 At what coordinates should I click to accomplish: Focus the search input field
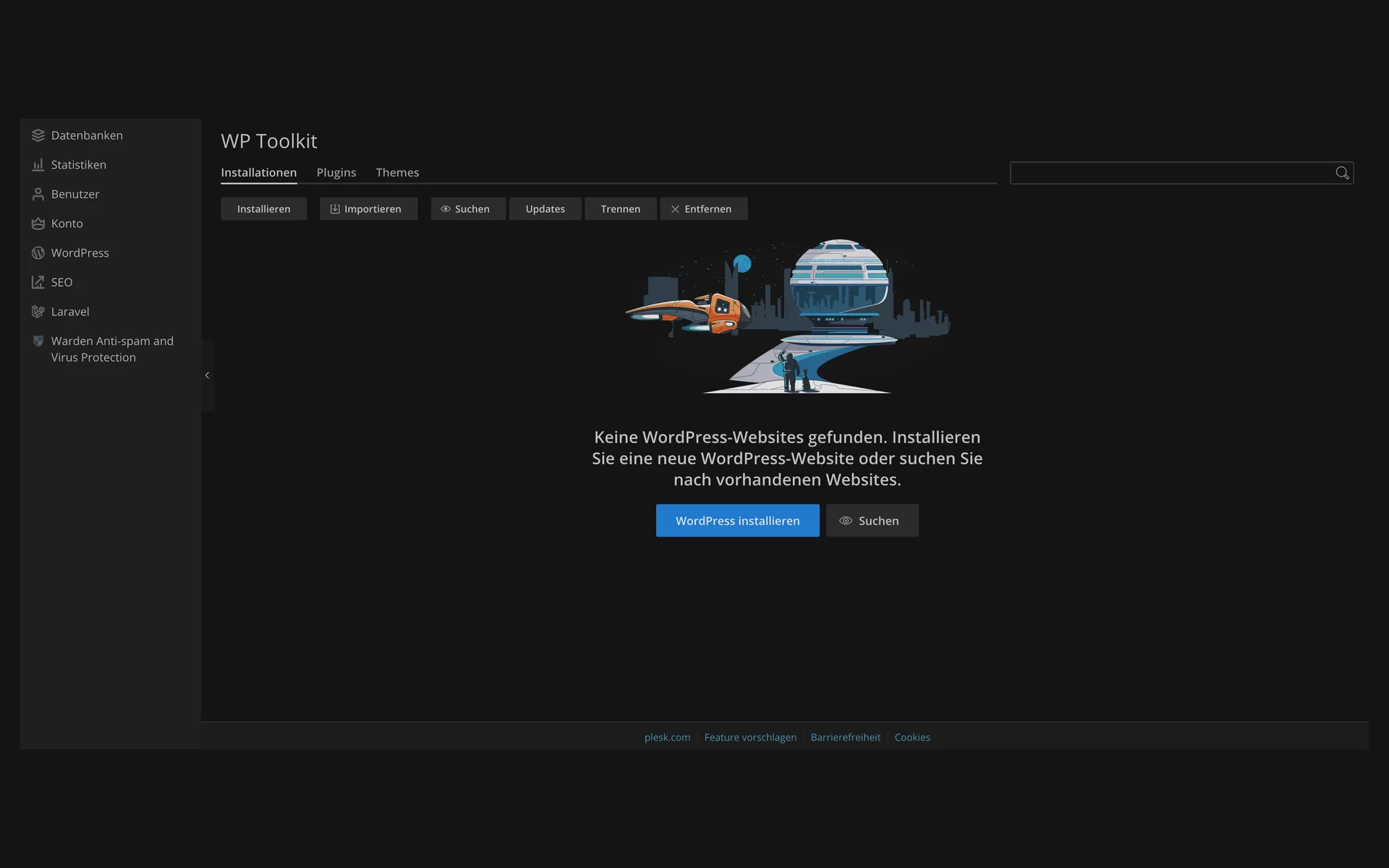pyautogui.click(x=1181, y=173)
